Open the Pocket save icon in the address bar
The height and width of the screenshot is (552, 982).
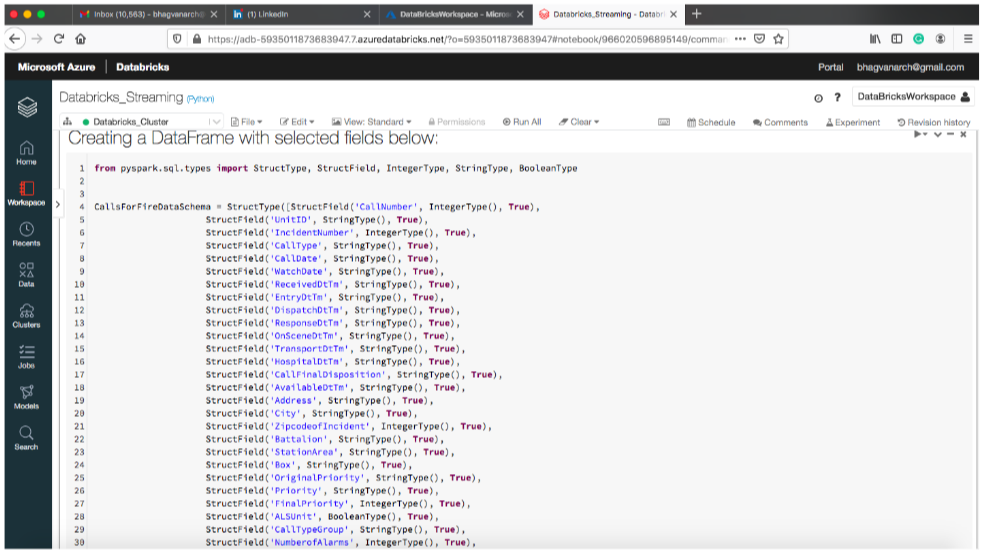[760, 39]
